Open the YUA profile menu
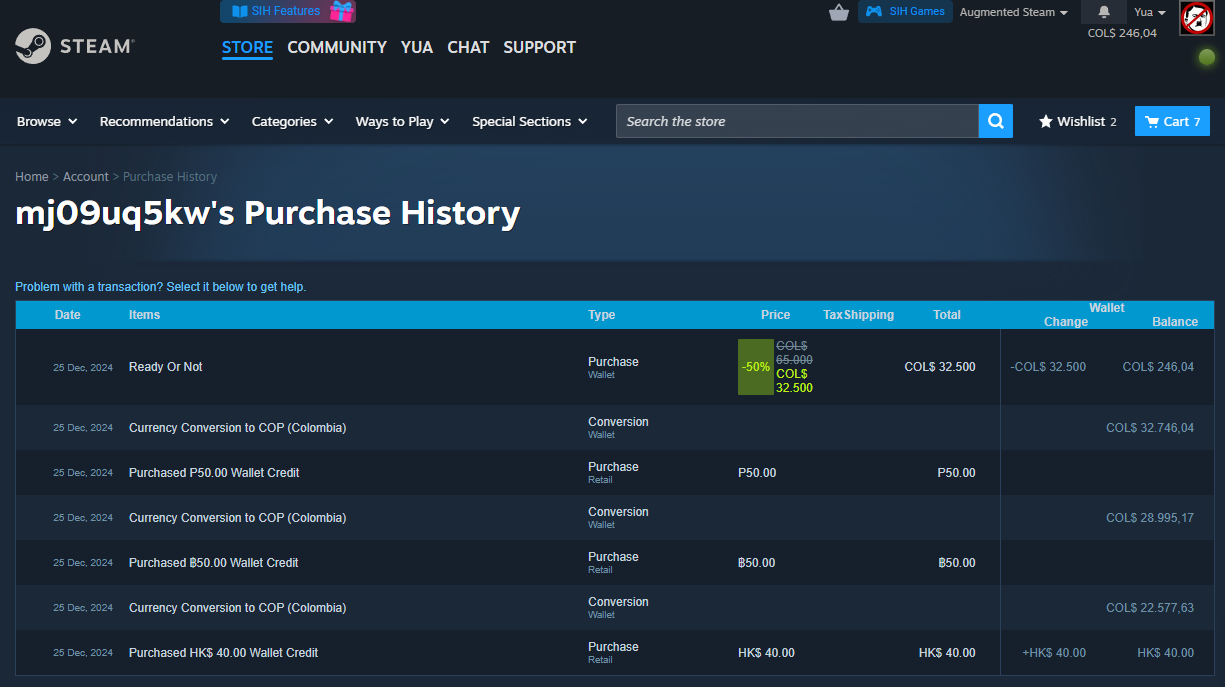The image size is (1225, 687). point(417,47)
